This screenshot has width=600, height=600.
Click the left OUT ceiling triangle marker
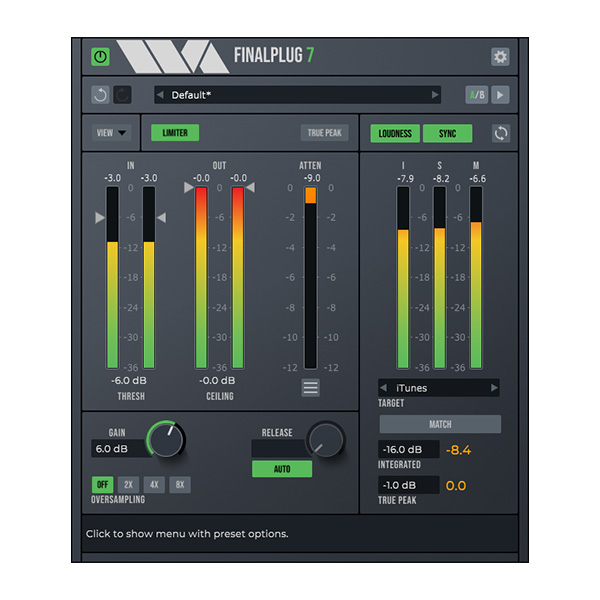(188, 188)
